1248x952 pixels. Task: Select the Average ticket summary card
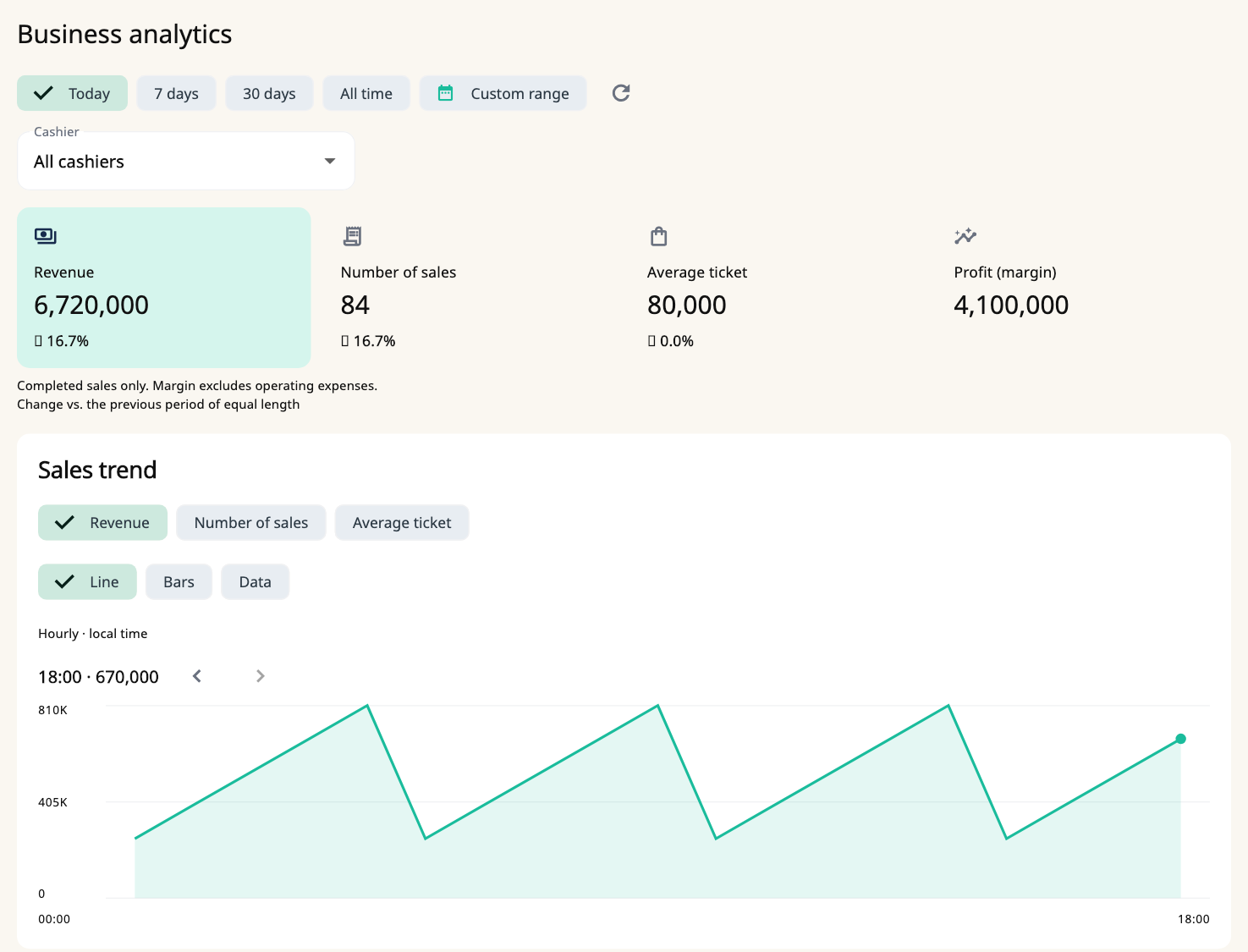(x=777, y=288)
